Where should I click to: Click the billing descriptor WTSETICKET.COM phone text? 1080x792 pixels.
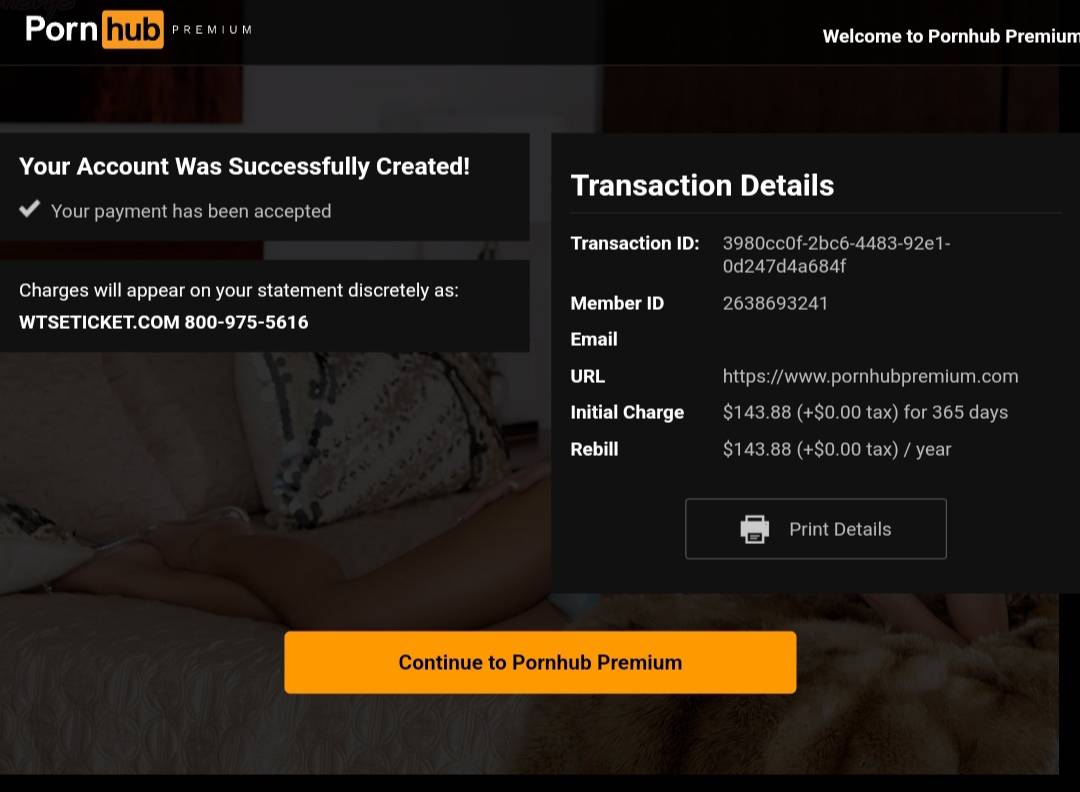(164, 322)
